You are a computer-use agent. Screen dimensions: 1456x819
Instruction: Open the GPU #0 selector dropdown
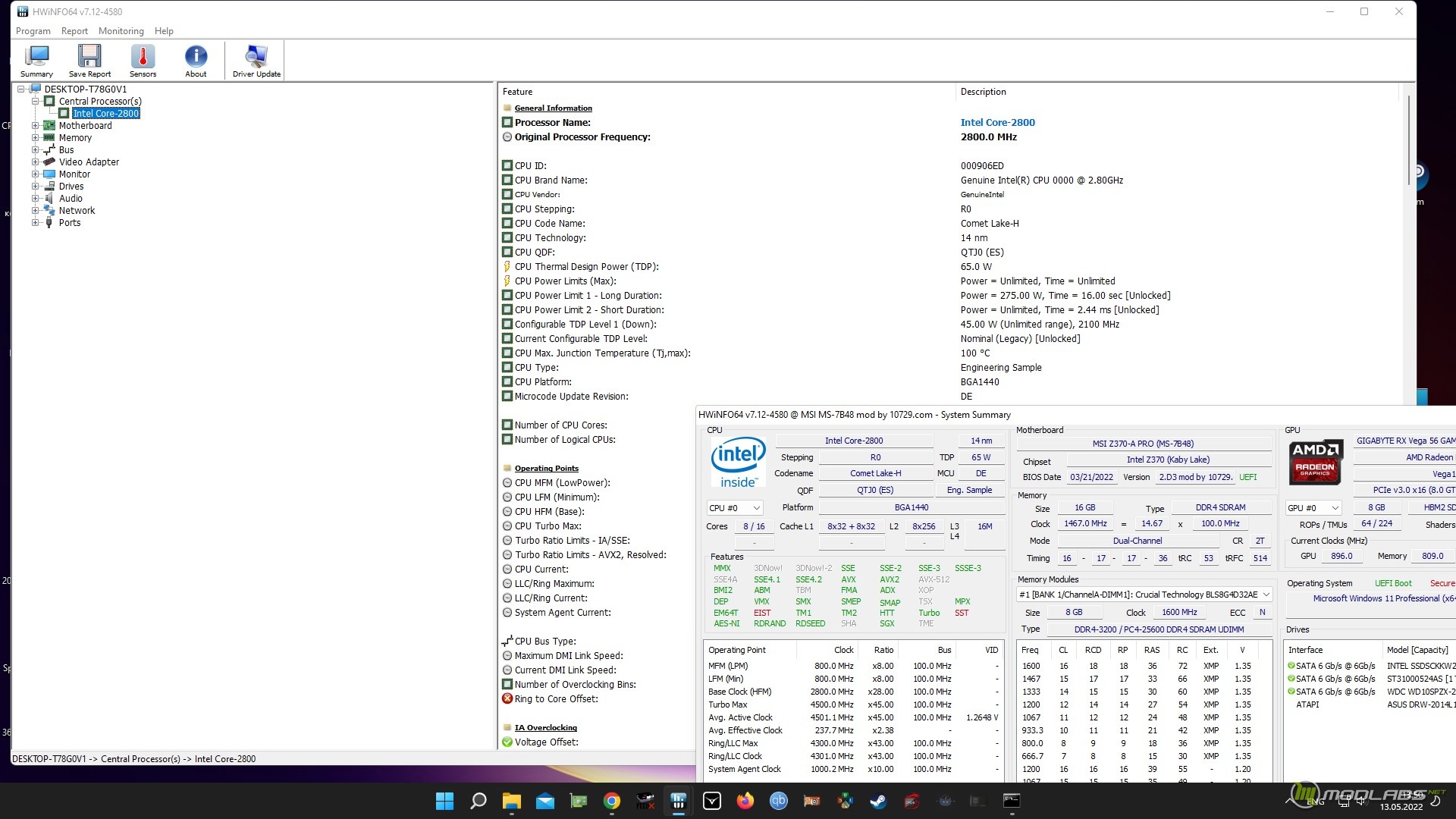pyautogui.click(x=1313, y=507)
